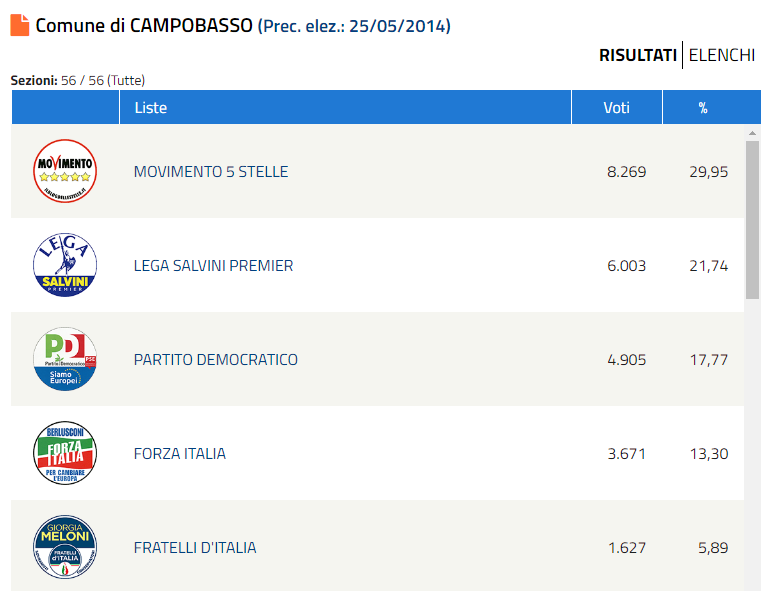Viewport: 776px width, 591px height.
Task: Click the previous election date 25/05/2014
Action: click(399, 26)
